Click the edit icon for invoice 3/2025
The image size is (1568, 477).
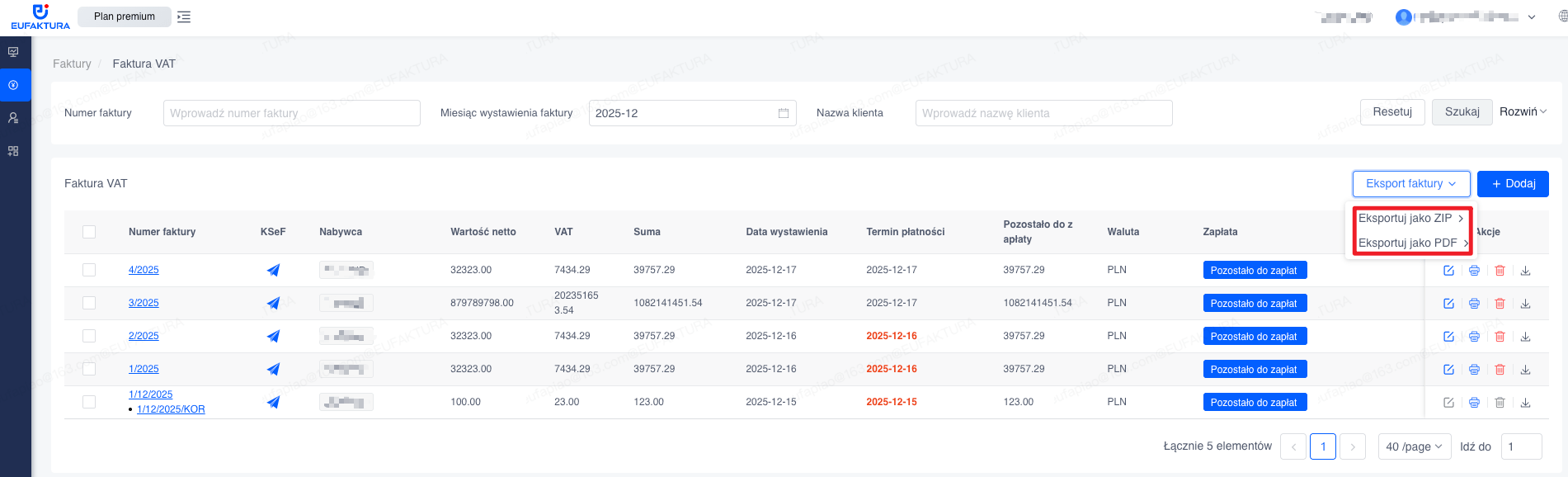click(1448, 304)
